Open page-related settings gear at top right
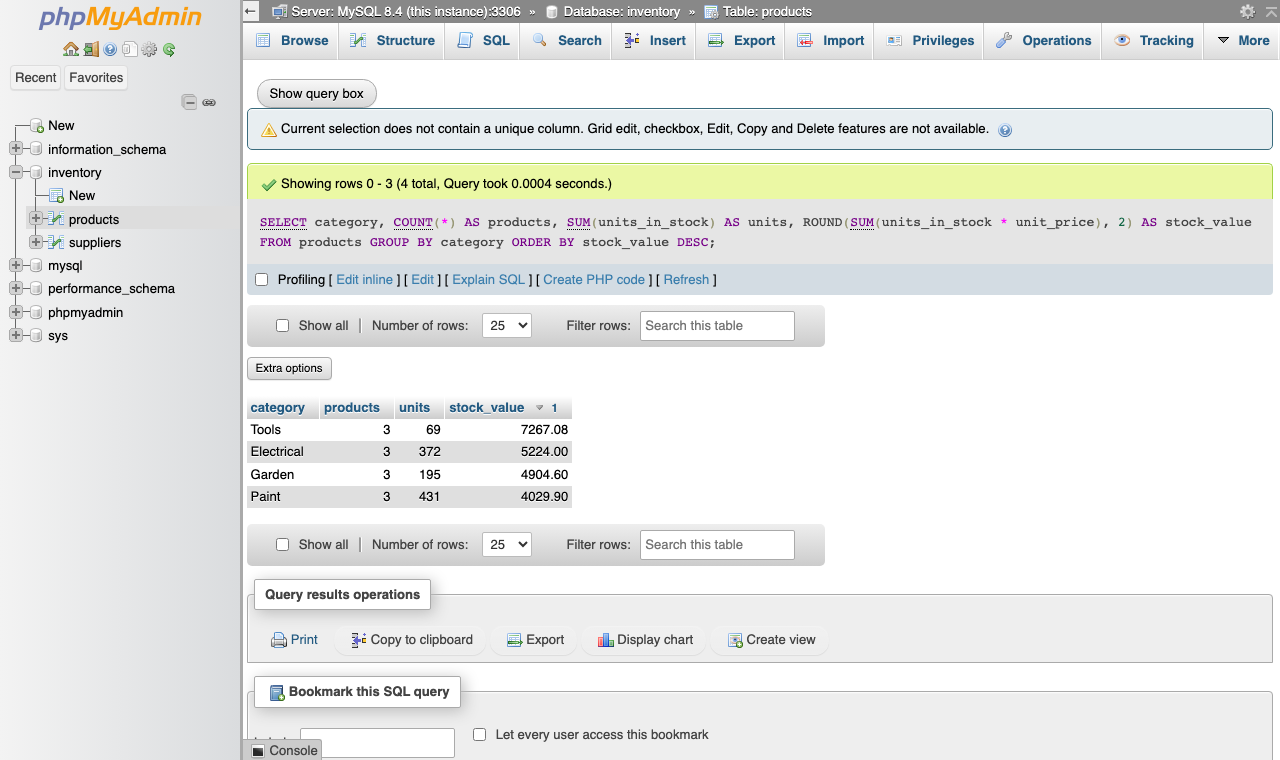 click(1247, 11)
